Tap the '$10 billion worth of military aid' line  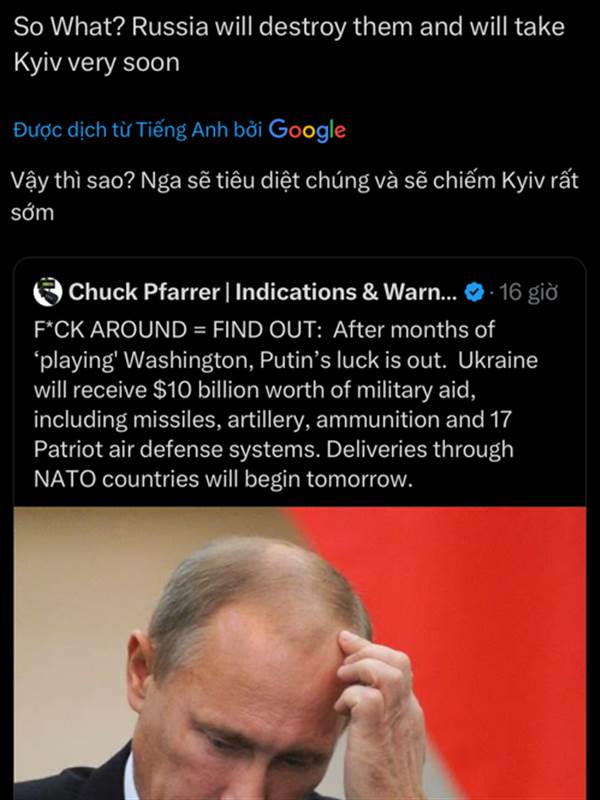click(x=255, y=390)
